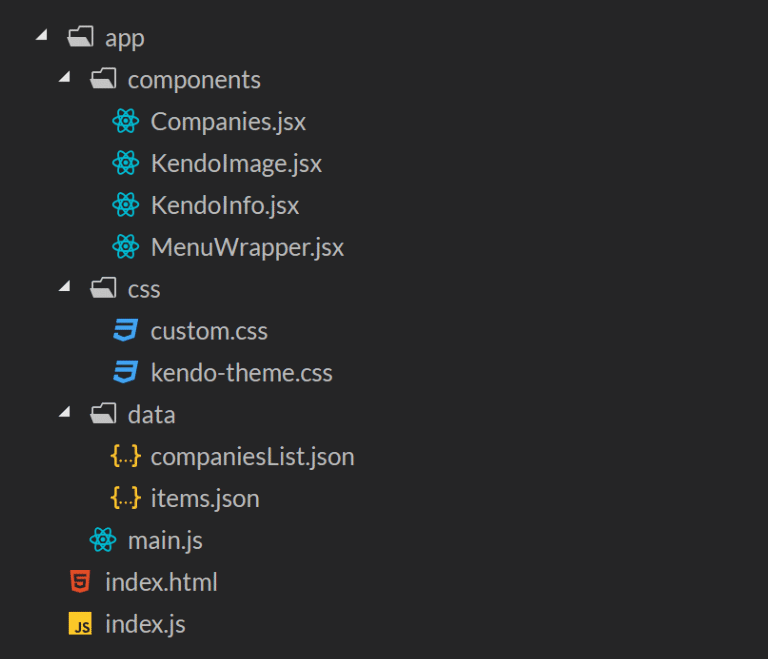
Task: Collapse the components folder arrow
Action: [x=65, y=76]
